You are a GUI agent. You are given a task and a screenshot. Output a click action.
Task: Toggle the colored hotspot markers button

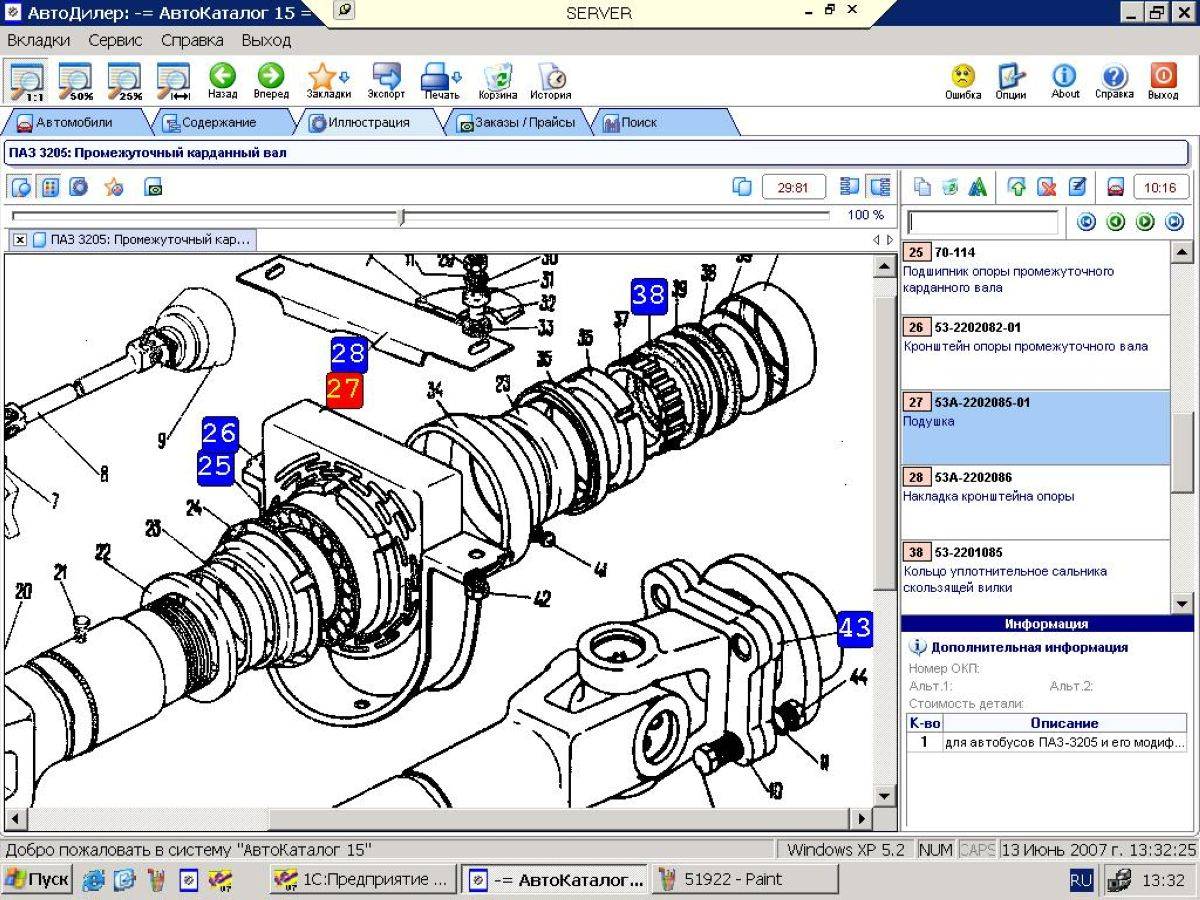tap(49, 187)
